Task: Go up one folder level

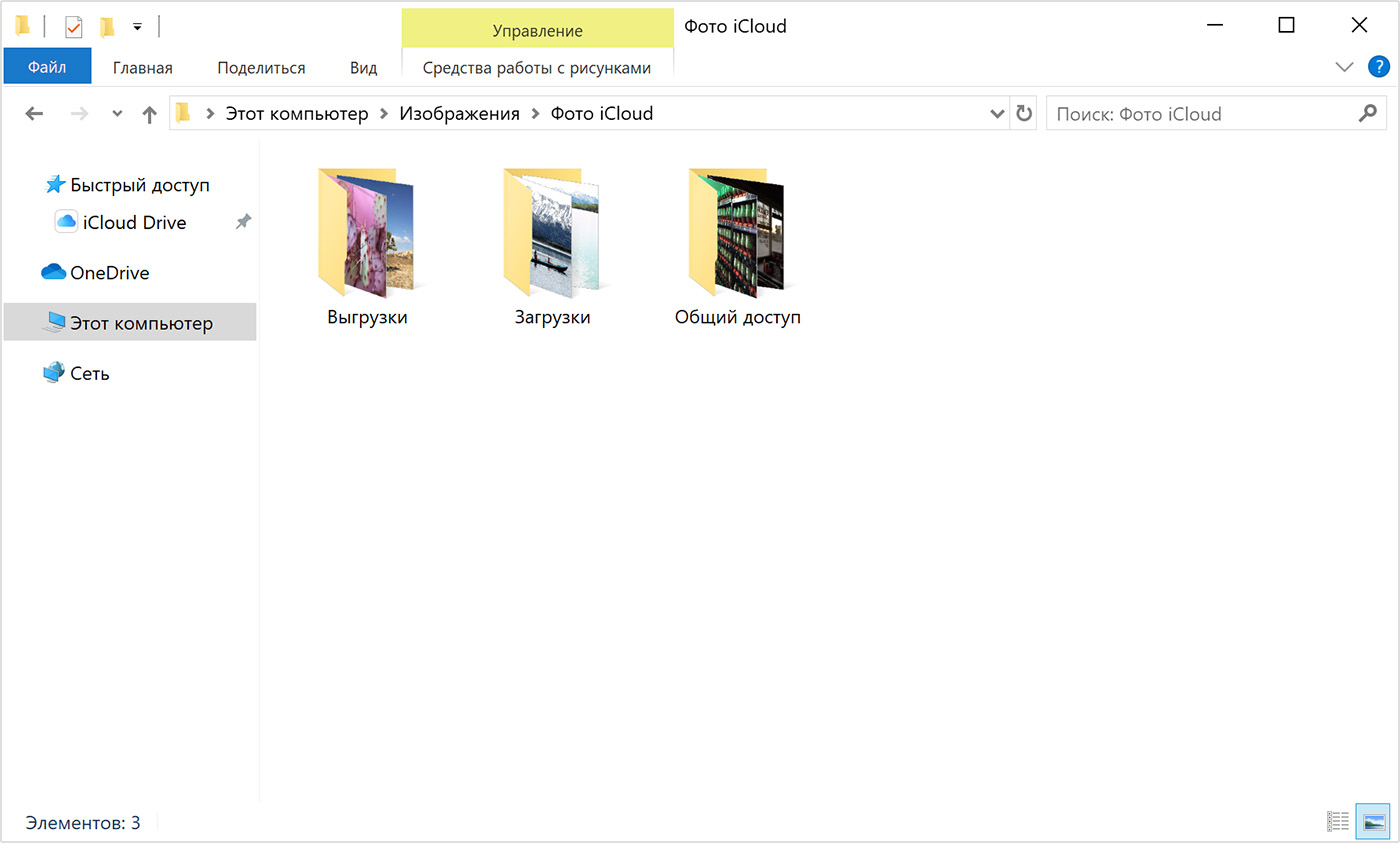Action: point(149,114)
